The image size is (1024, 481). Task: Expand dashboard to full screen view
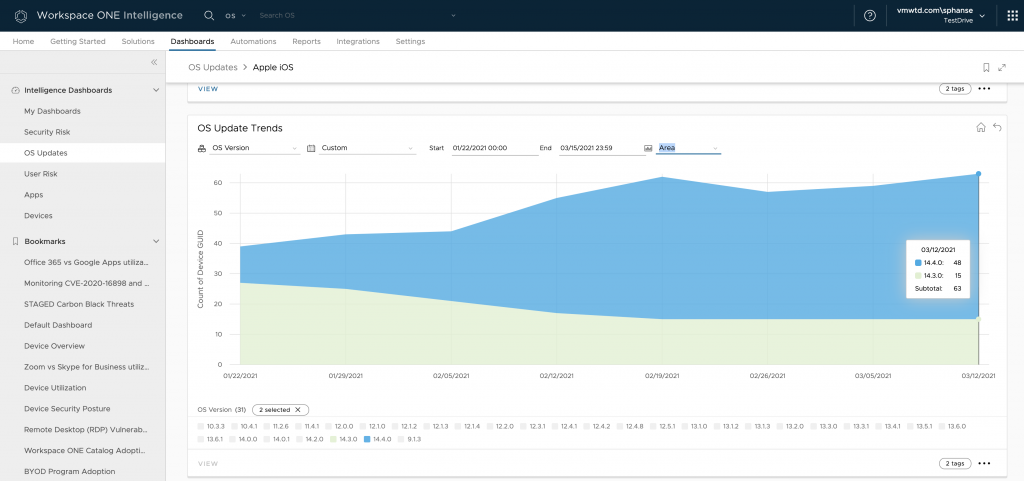[1002, 67]
